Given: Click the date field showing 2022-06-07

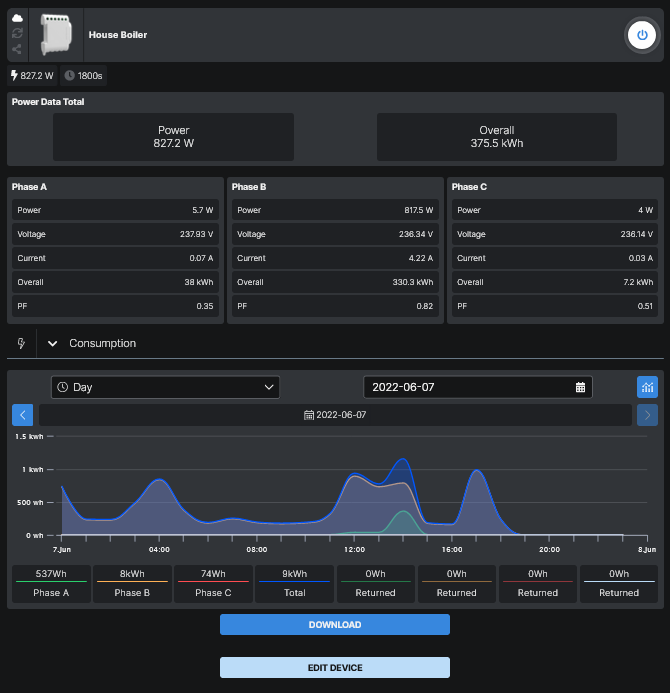Looking at the screenshot, I should [x=468, y=387].
